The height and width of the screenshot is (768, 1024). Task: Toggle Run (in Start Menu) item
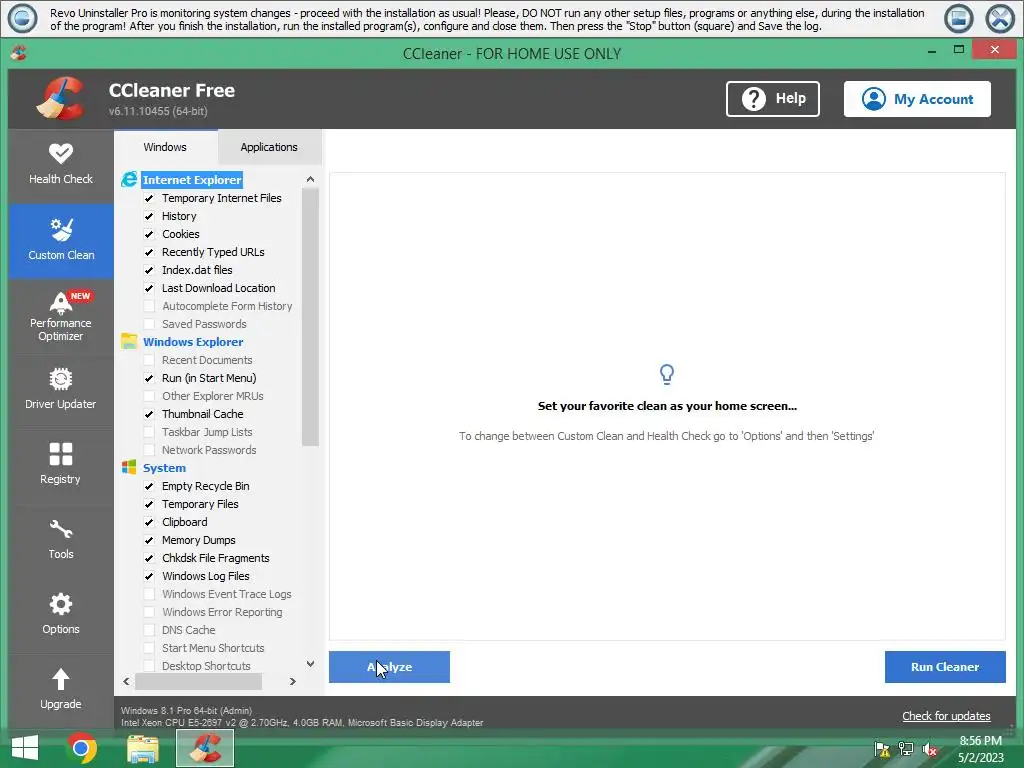click(x=149, y=378)
